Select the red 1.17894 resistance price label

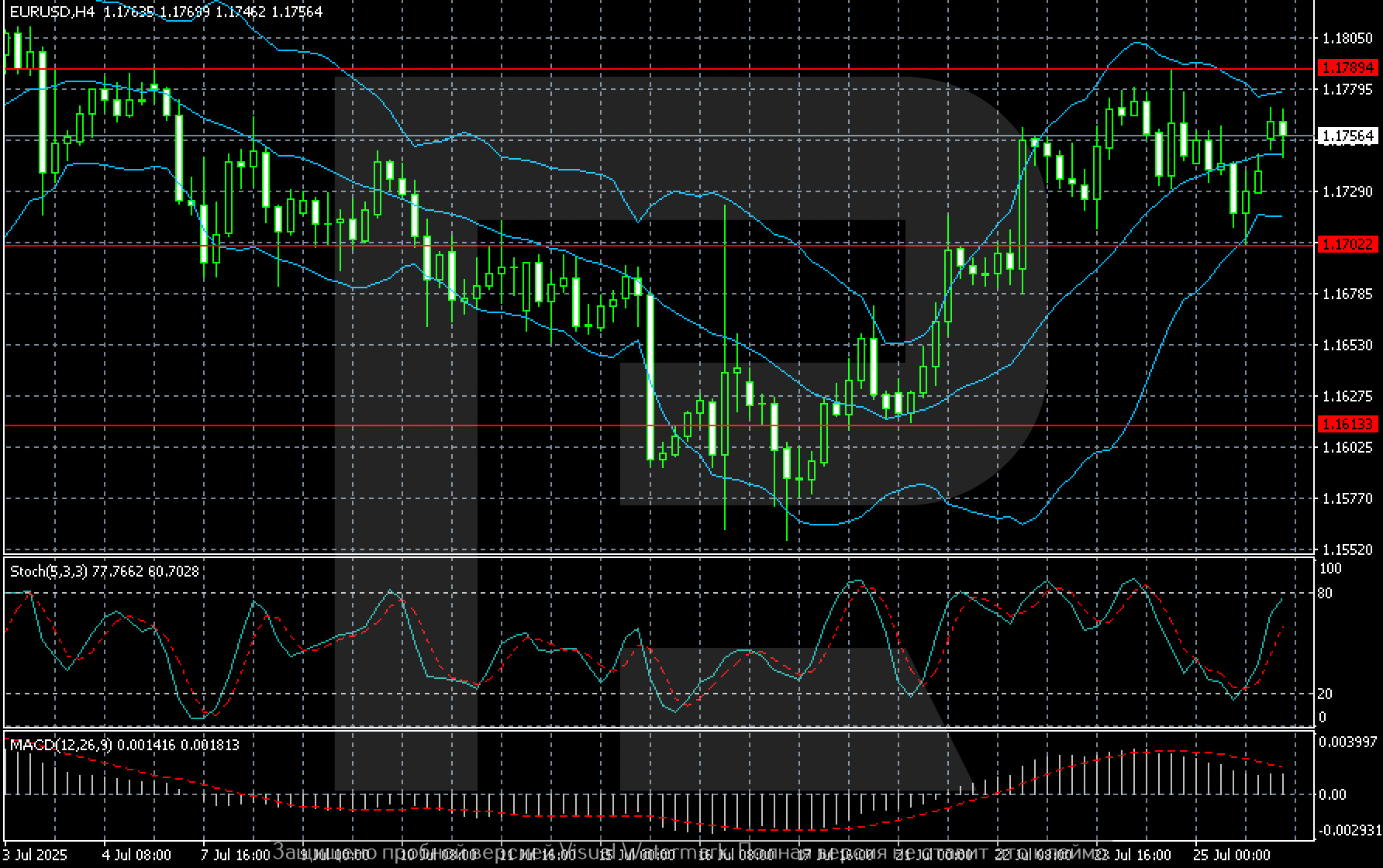click(1348, 67)
